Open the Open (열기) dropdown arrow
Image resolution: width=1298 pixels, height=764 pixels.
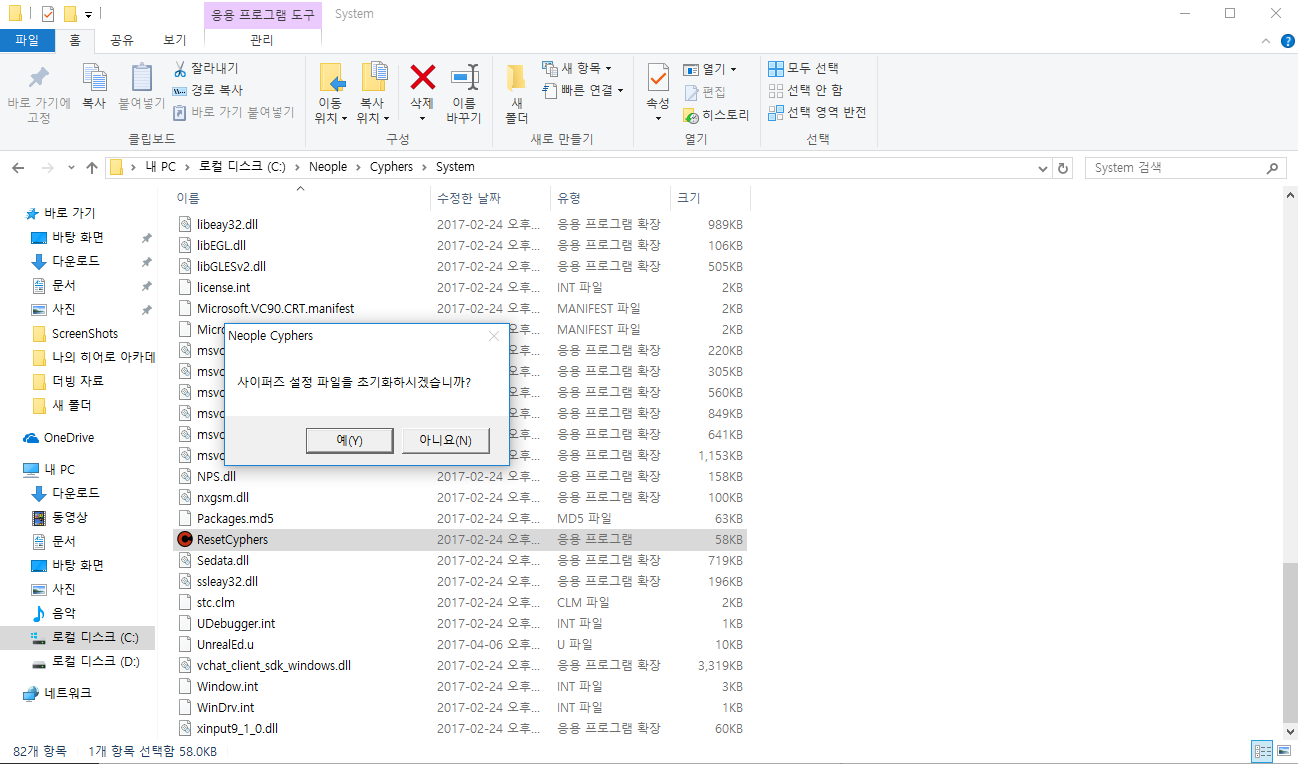733,69
